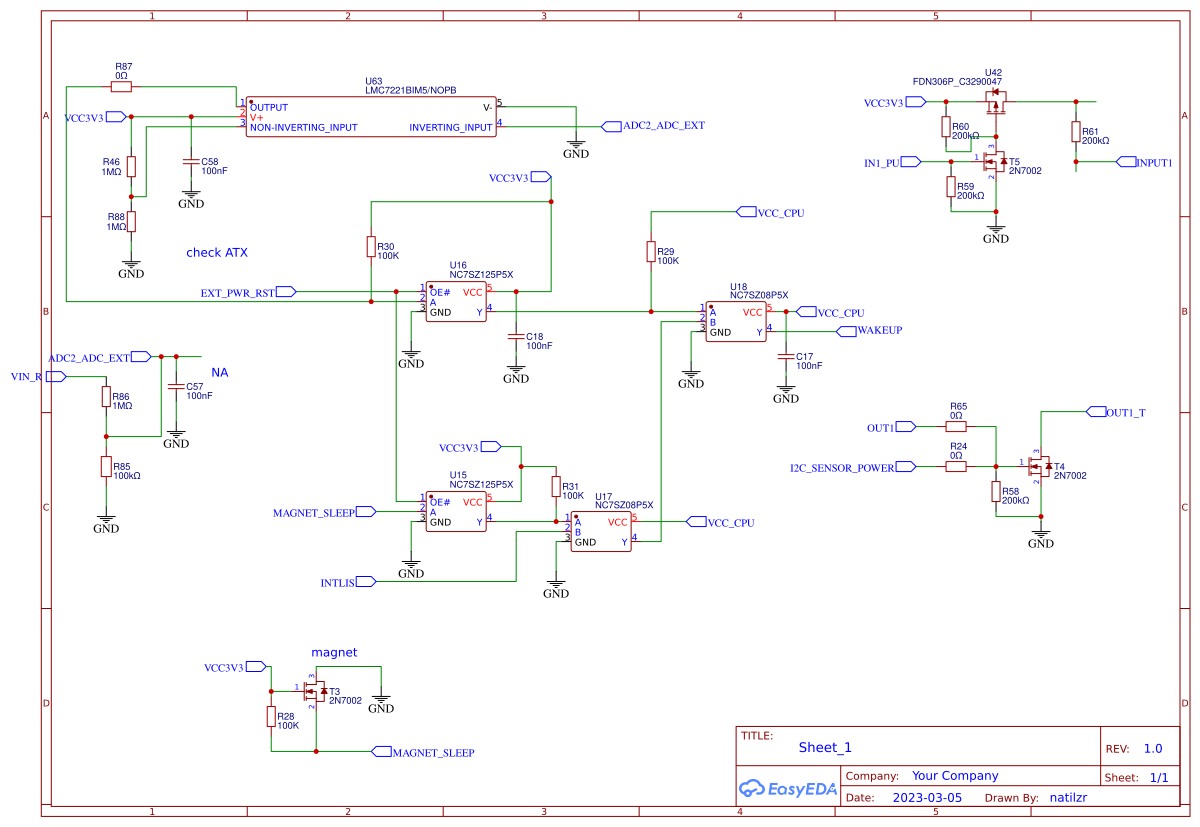This screenshot has width=1200, height=827.
Task: Click the 2N7002 MOSFET T5
Action: pyautogui.click(x=993, y=162)
